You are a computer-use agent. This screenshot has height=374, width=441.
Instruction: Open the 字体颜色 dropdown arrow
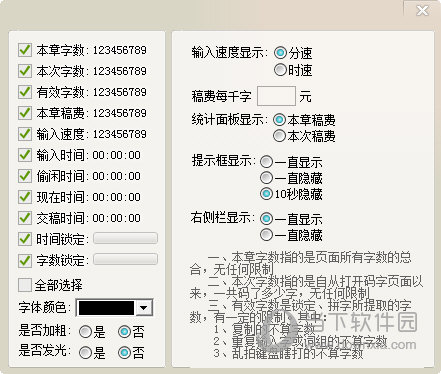click(144, 308)
